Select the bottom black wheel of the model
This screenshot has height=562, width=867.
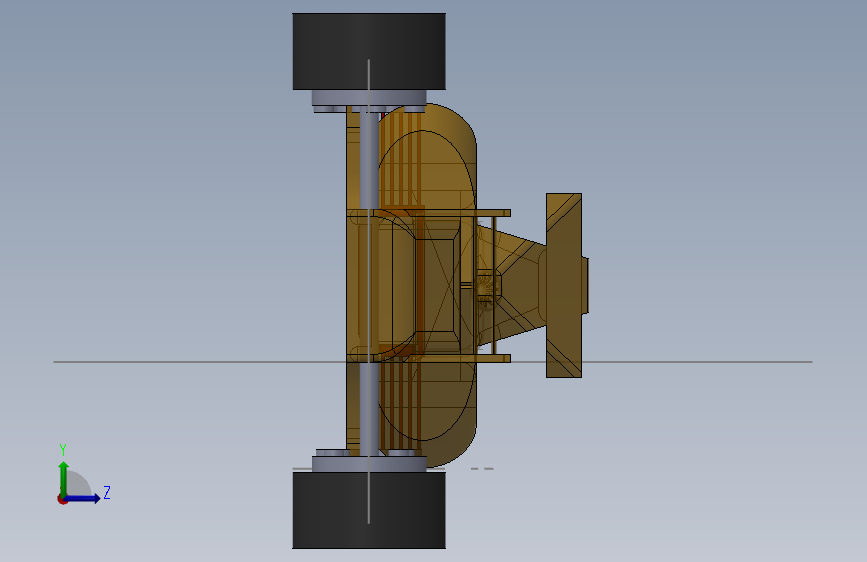click(x=369, y=510)
